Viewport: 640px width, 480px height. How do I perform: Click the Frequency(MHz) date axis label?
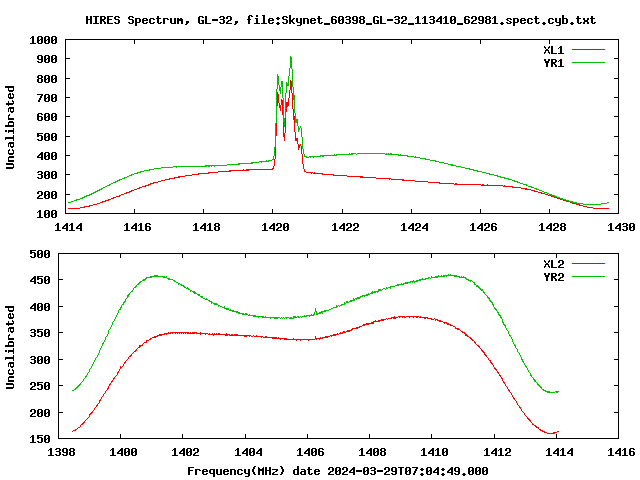[338, 471]
